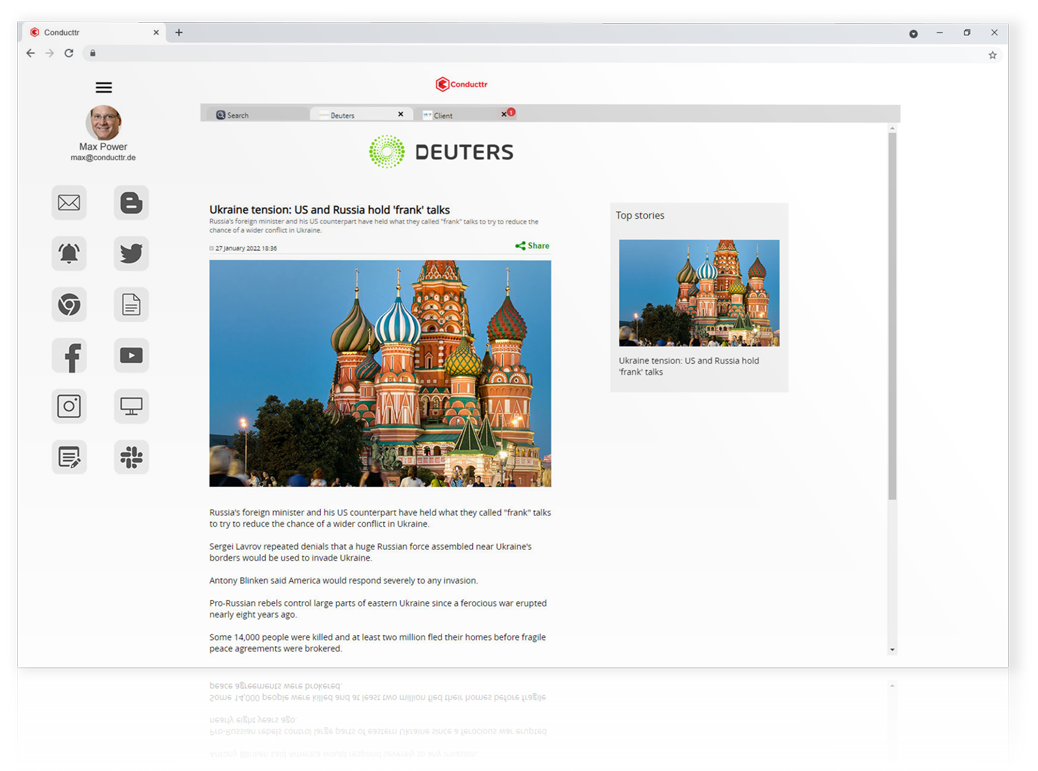This screenshot has width=1038, height=771.
Task: Launch the Chrome browser icon
Action: click(x=68, y=304)
